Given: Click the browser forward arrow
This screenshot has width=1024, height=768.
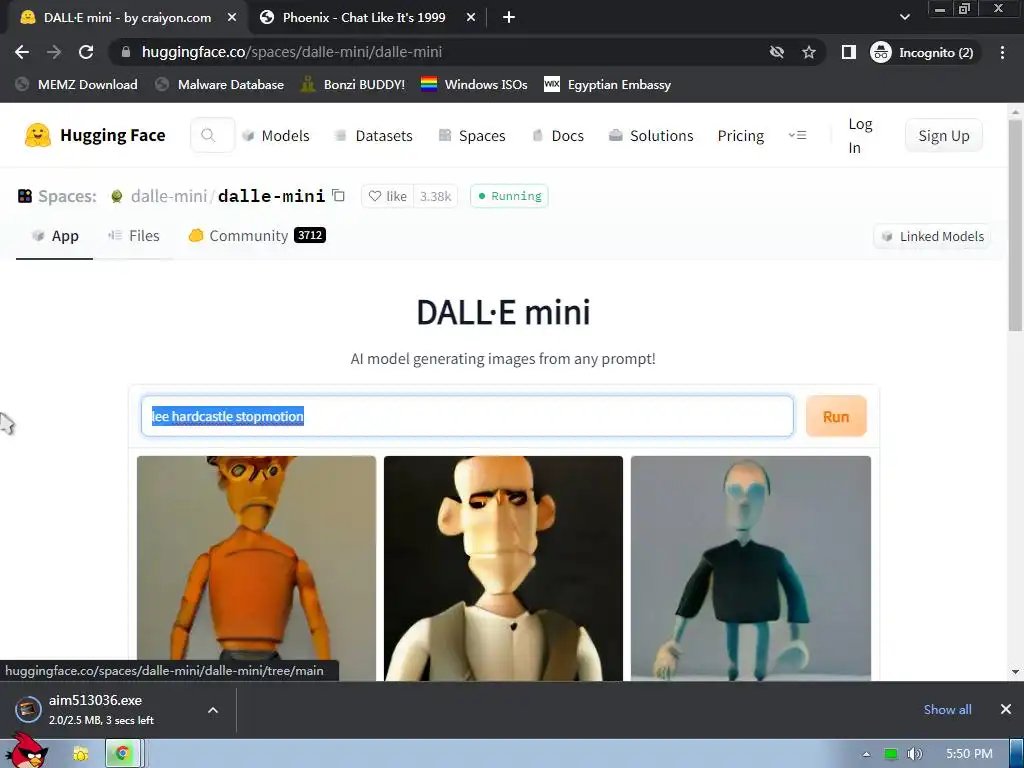Looking at the screenshot, I should pos(54,52).
